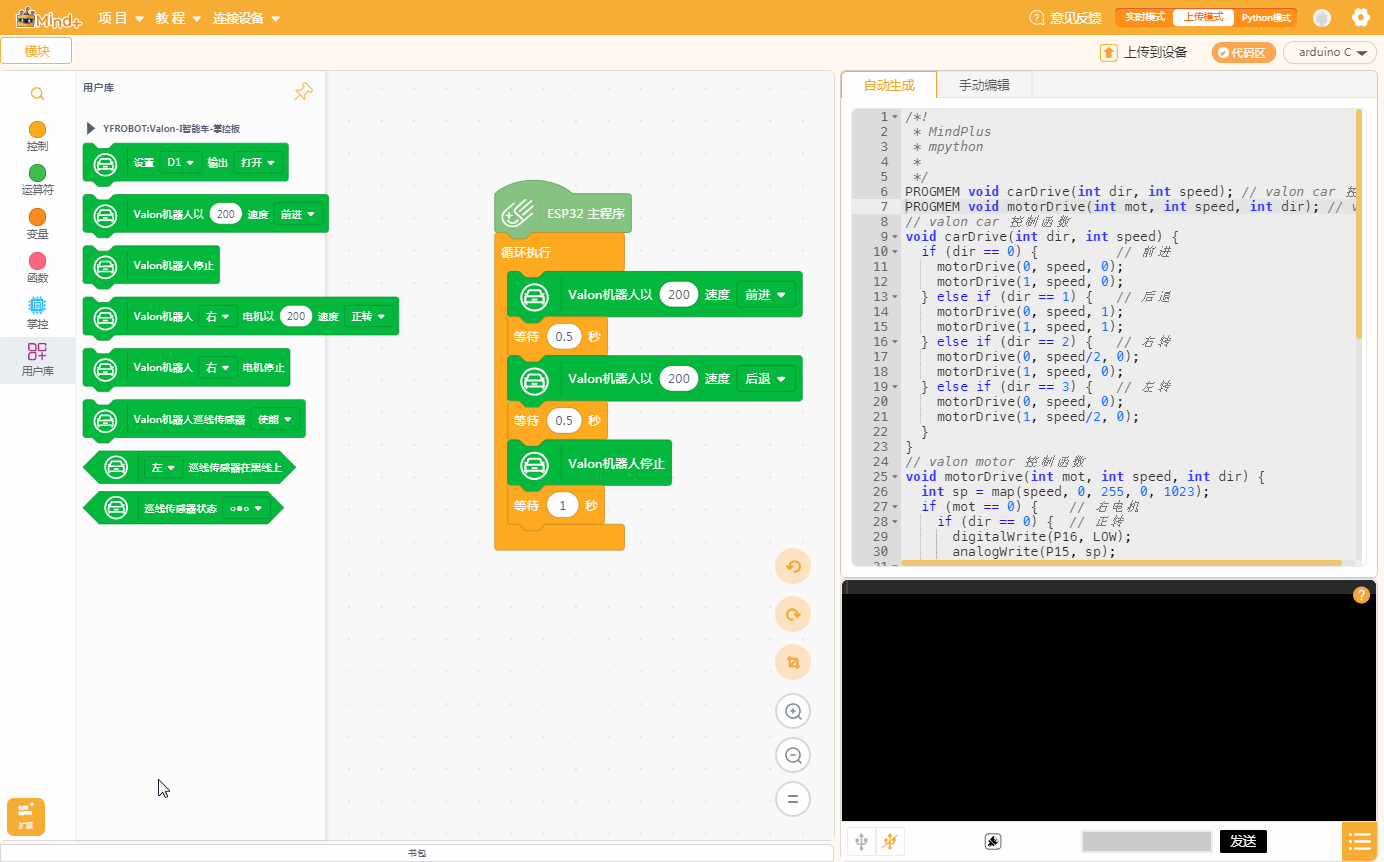Click the redo icon on canvas
1384x862 pixels.
click(793, 615)
